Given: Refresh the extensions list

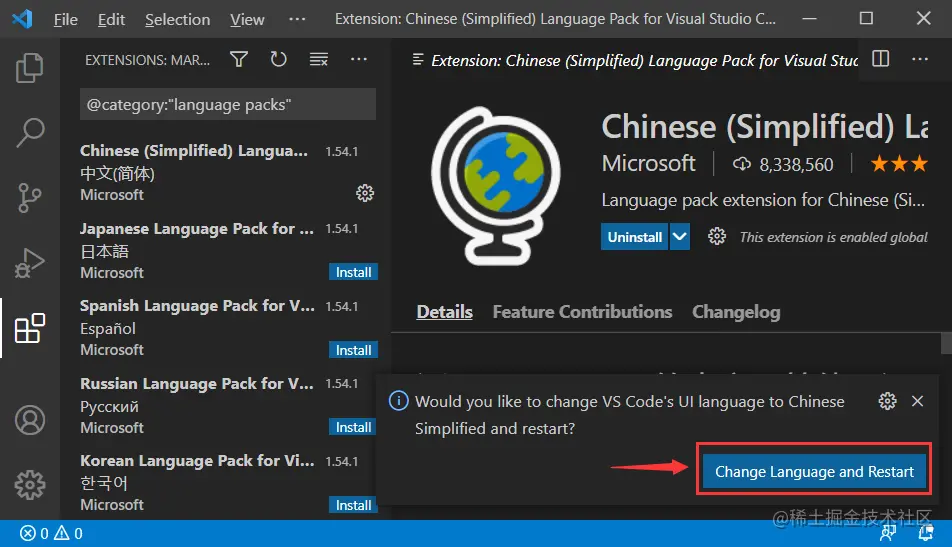Looking at the screenshot, I should tap(278, 59).
